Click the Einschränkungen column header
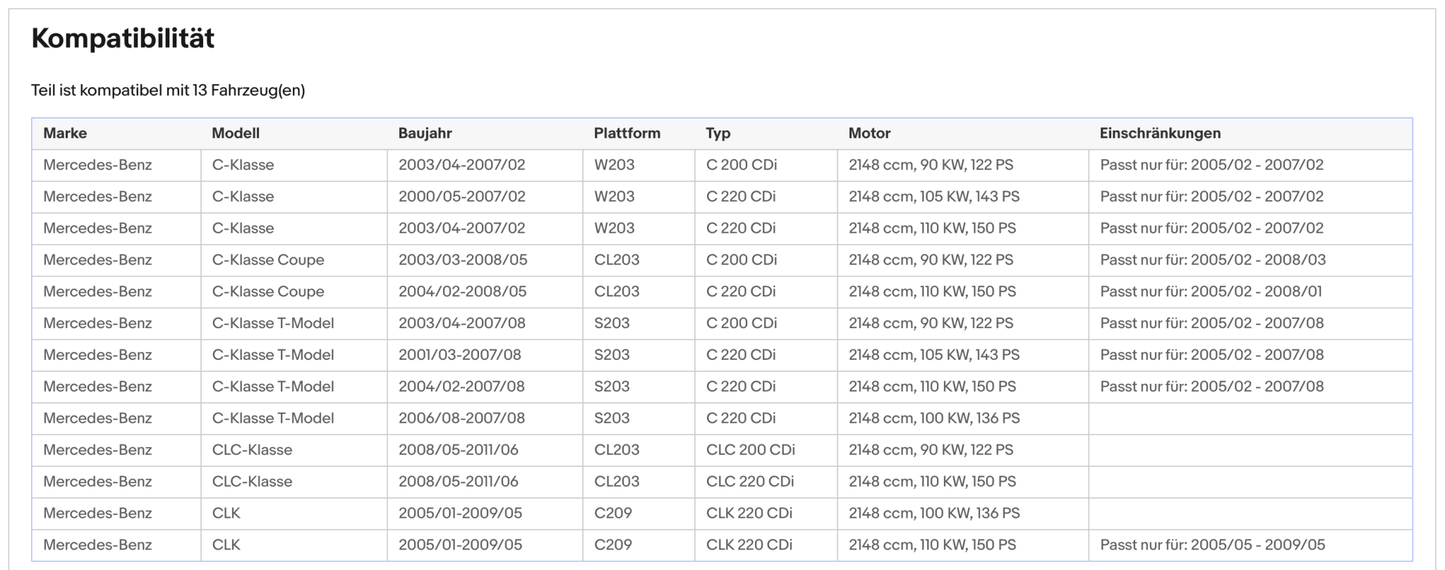 1160,133
